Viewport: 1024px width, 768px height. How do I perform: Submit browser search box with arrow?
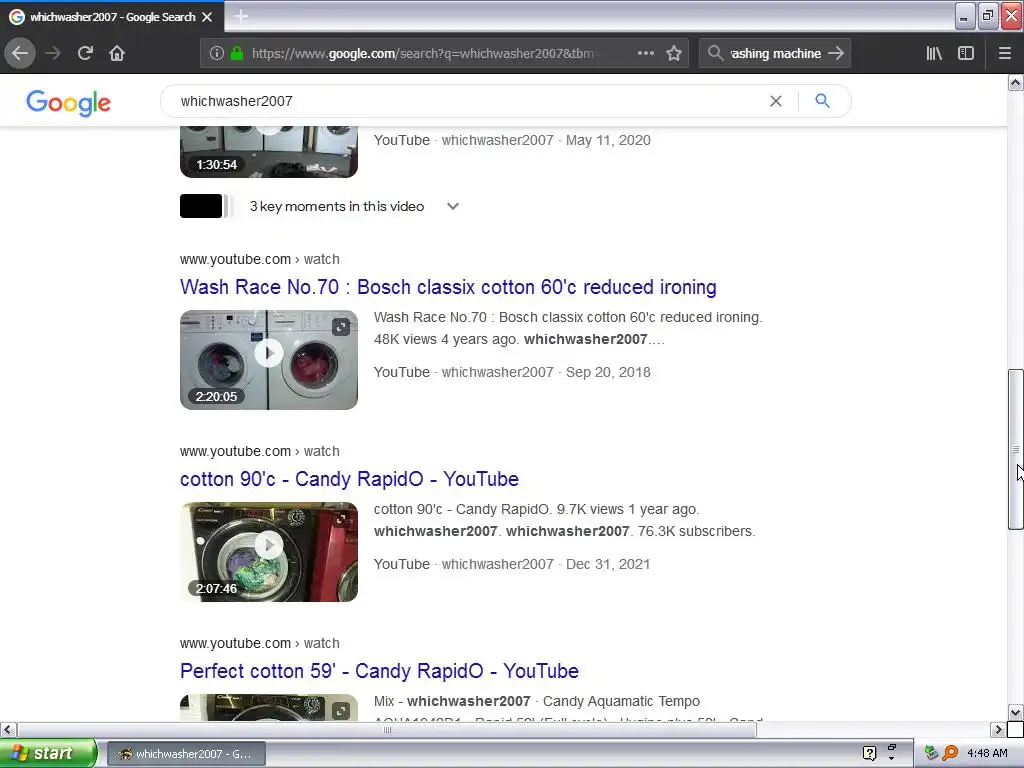[836, 53]
